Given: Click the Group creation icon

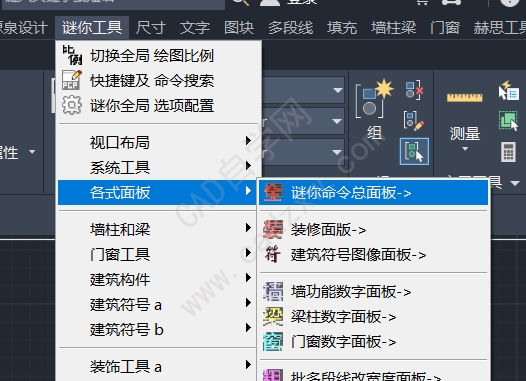Looking at the screenshot, I should click(374, 100).
